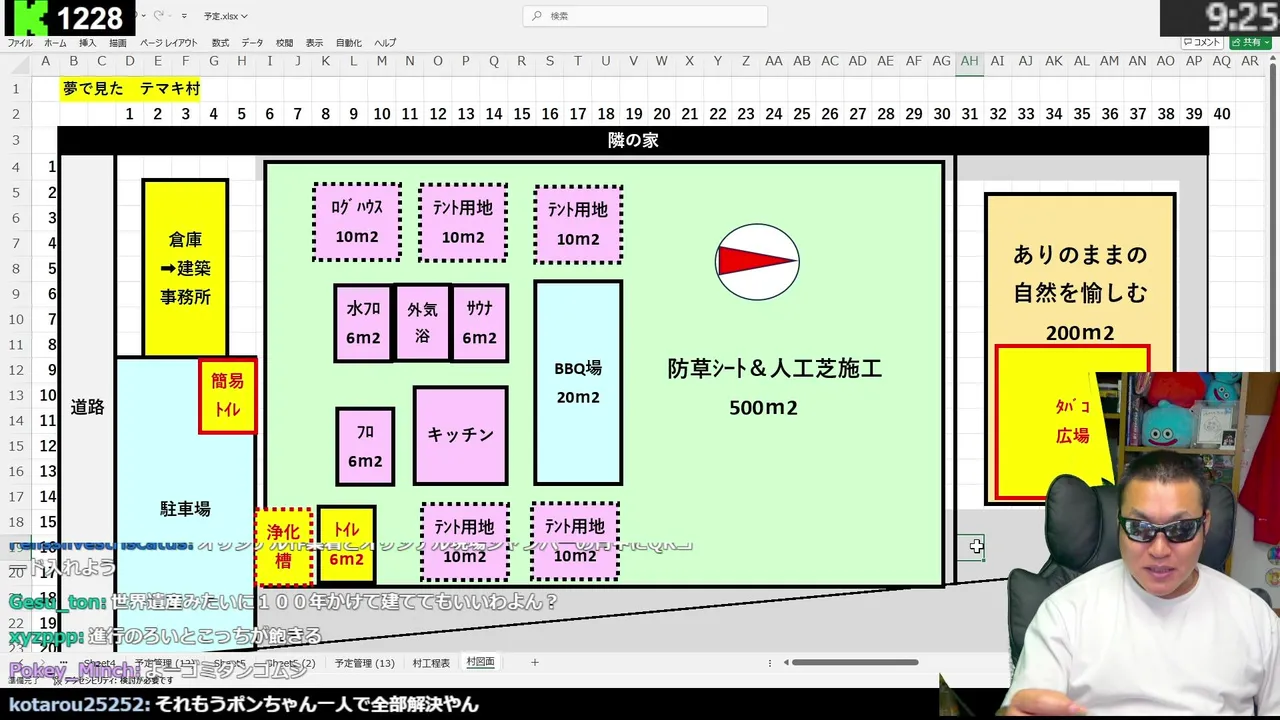Image resolution: width=1280 pixels, height=720 pixels.
Task: Open the Sheet5 (2) sheet tab
Action: tap(291, 663)
